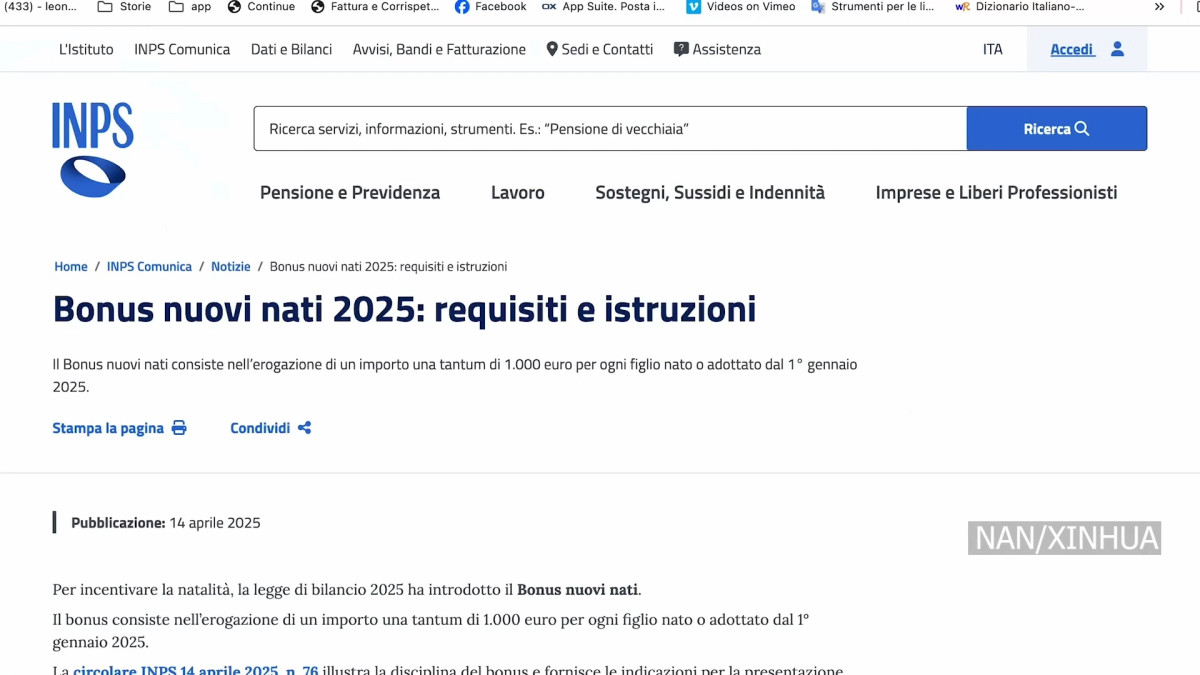The image size is (1200, 675).
Task: Click the blue Ricerca button
Action: point(1057,129)
